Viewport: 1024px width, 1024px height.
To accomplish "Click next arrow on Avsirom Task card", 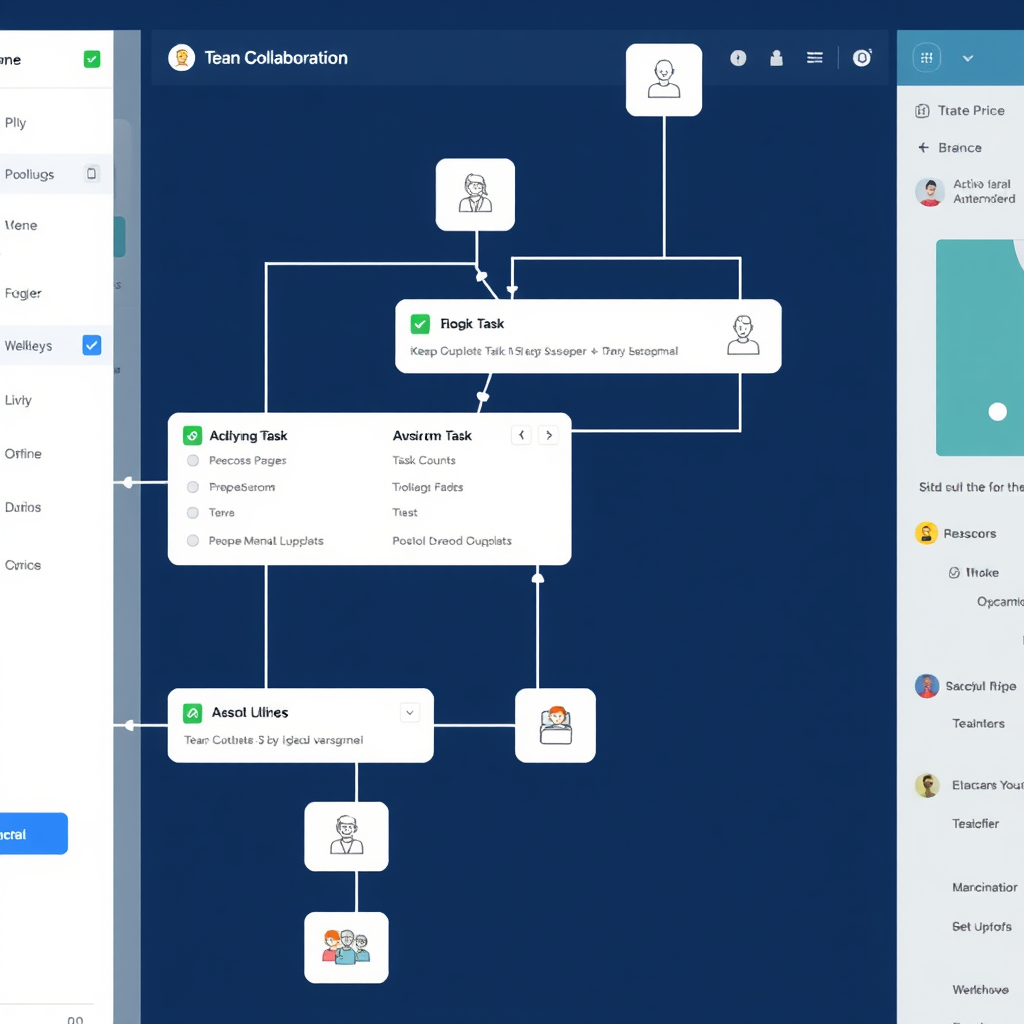I will point(547,435).
